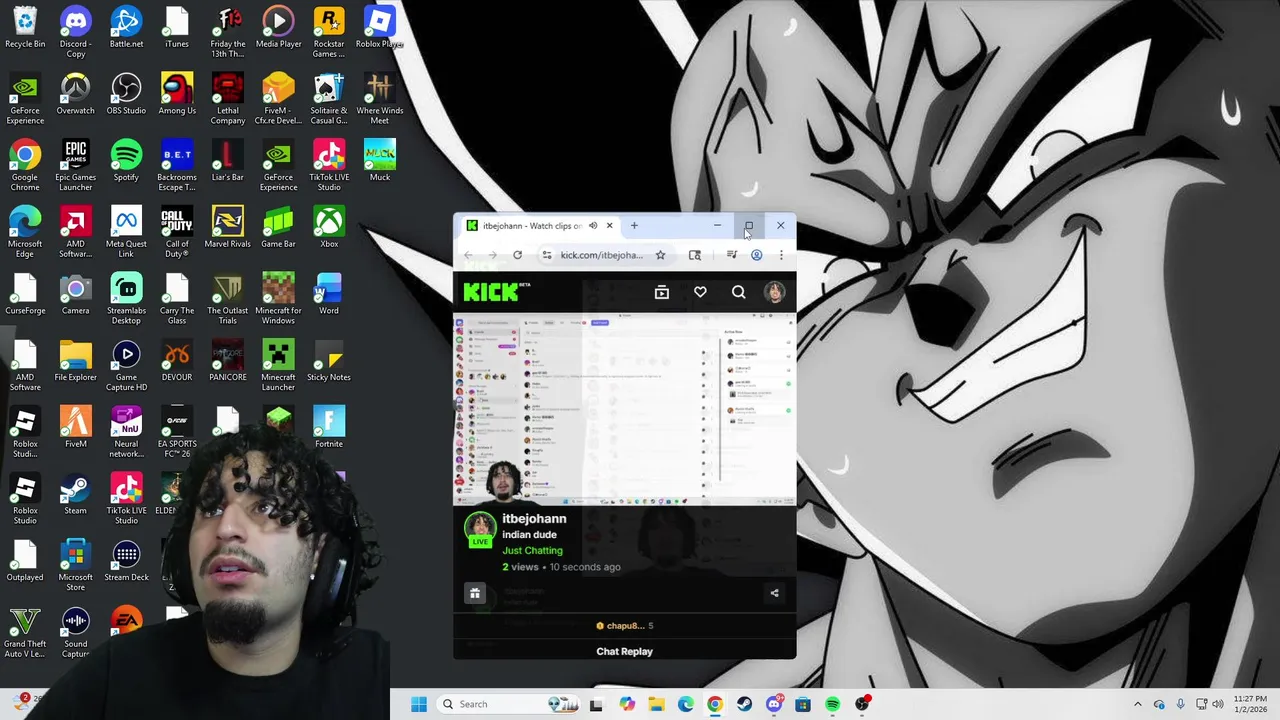
Task: Open File Explorer from taskbar
Action: pos(656,704)
